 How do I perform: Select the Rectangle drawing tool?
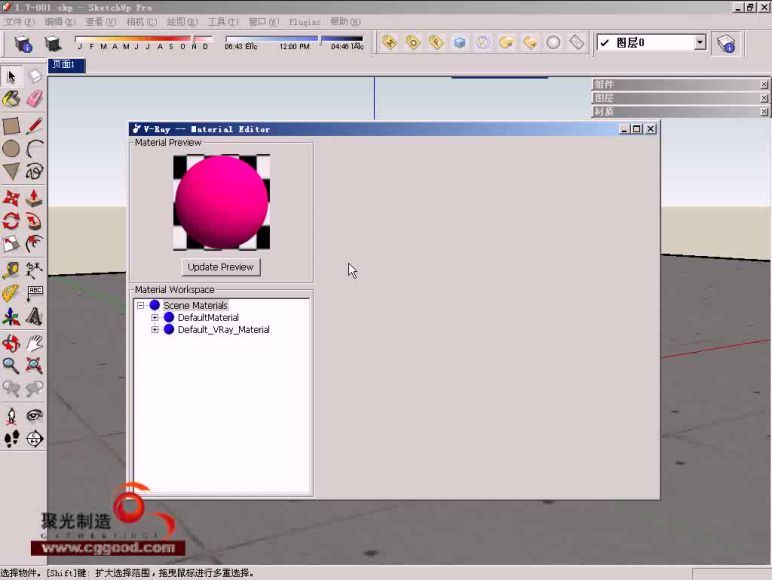pos(11,126)
